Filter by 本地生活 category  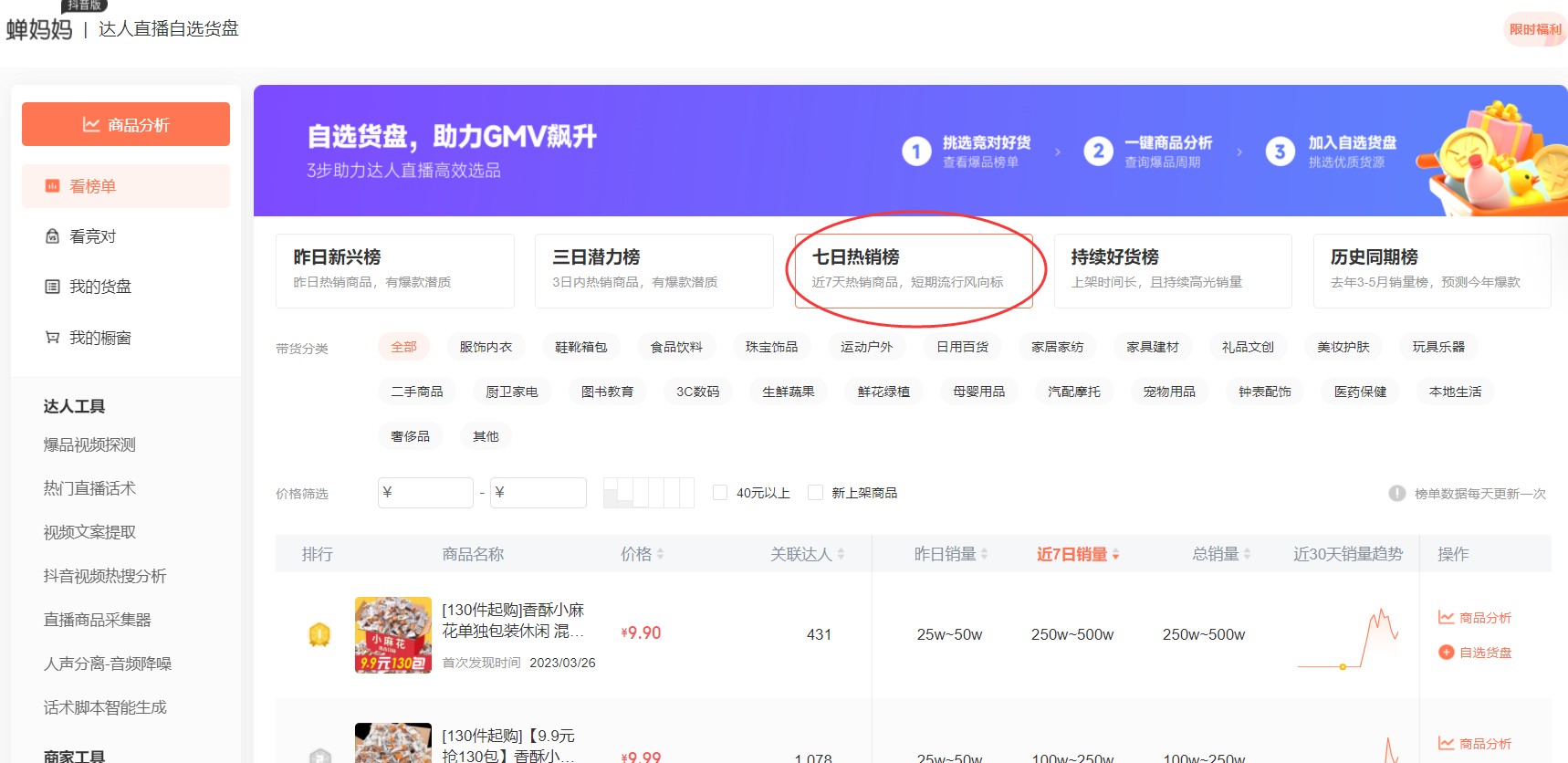pyautogui.click(x=1455, y=392)
